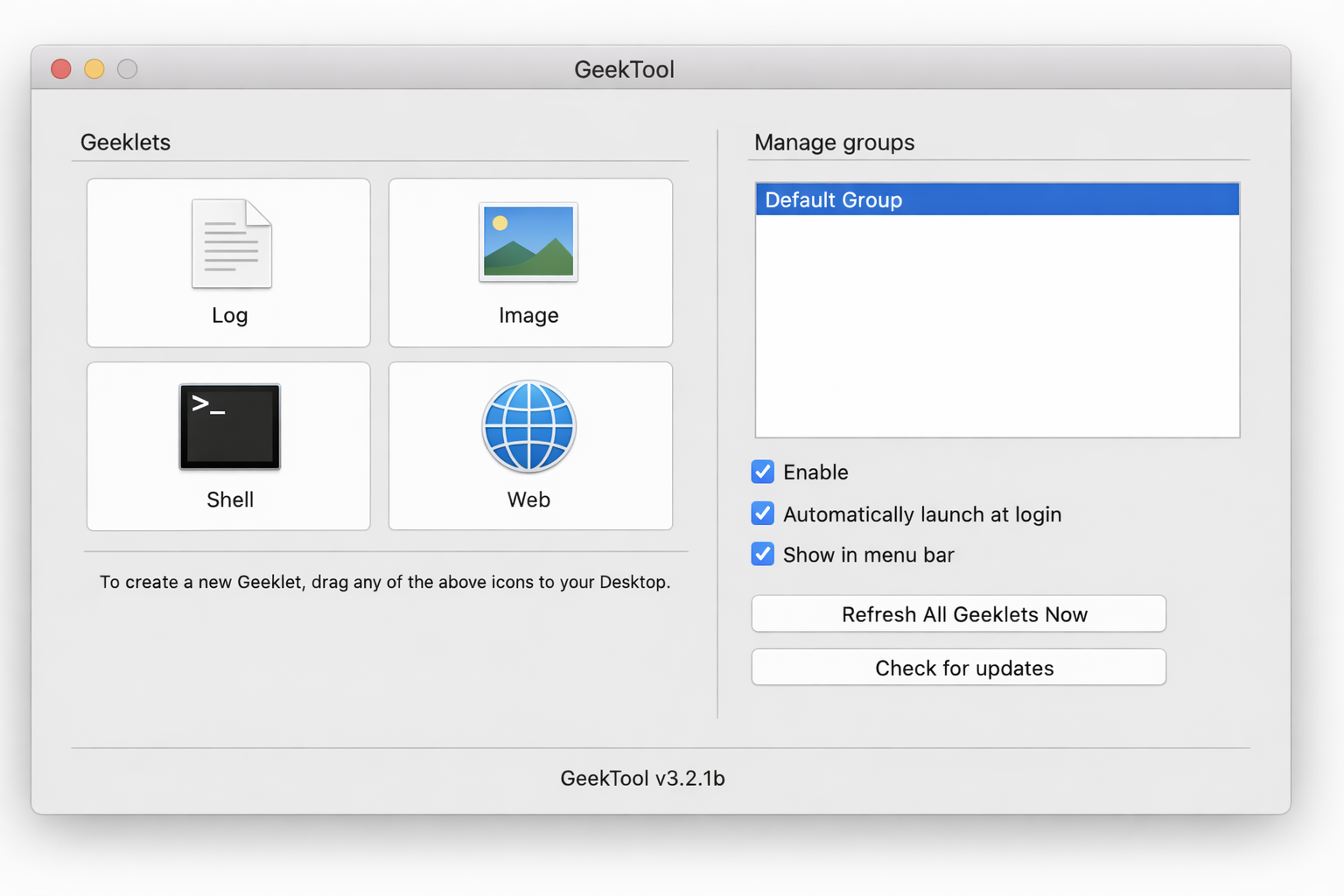This screenshot has width=1344, height=896.
Task: Click the Shell label text
Action: [x=230, y=500]
